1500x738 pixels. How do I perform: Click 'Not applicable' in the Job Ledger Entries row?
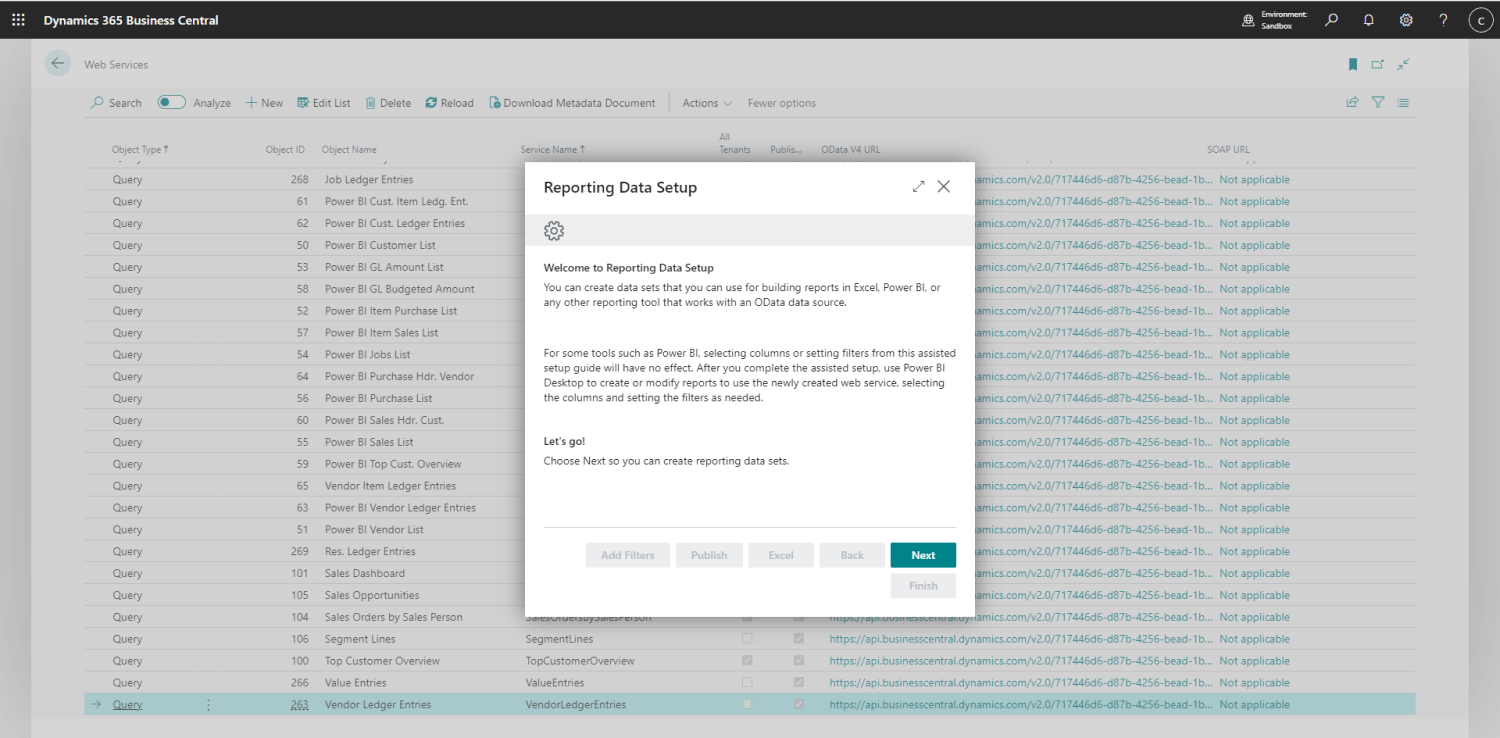[x=1254, y=180]
